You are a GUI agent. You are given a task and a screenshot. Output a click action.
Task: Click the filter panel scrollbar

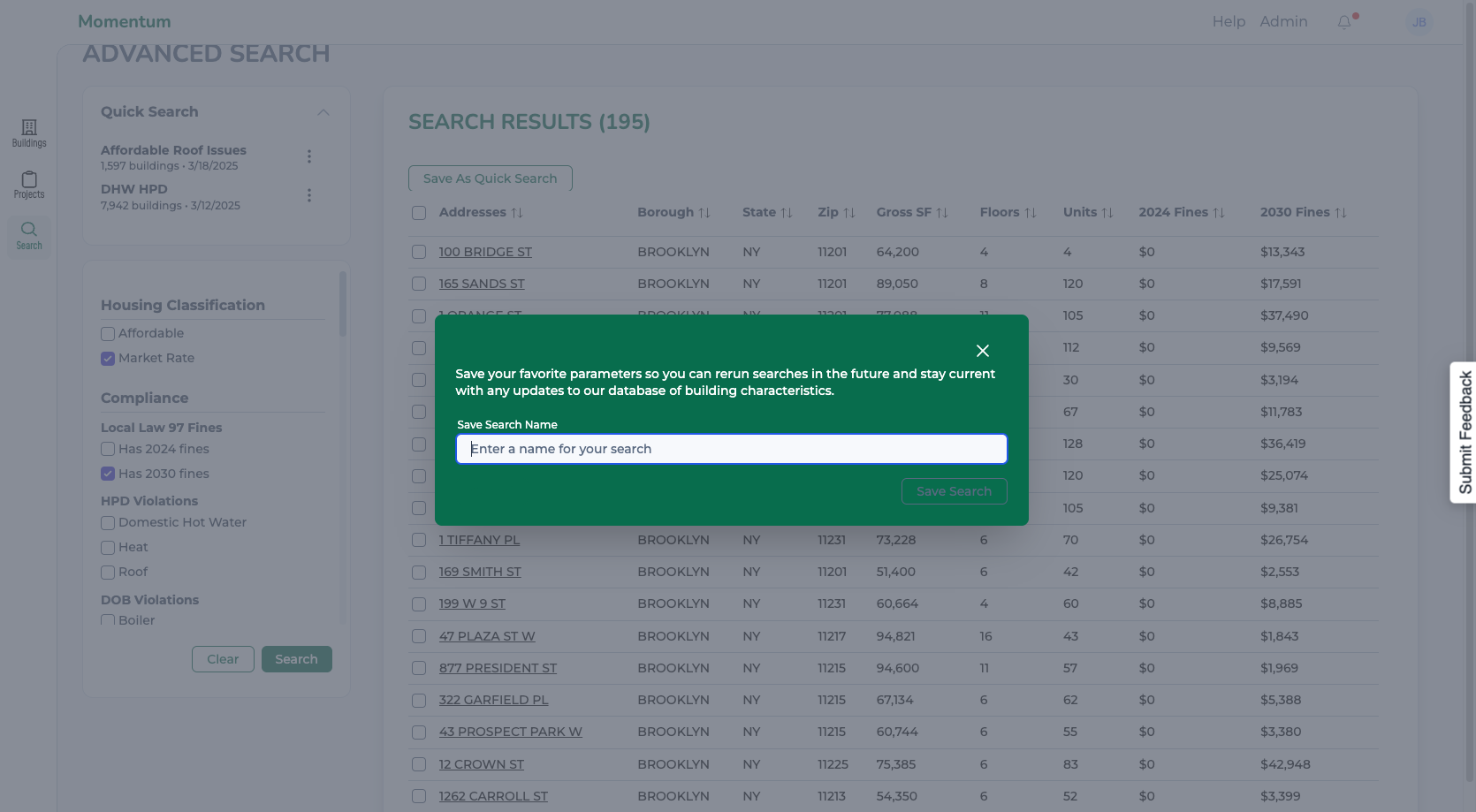[343, 303]
